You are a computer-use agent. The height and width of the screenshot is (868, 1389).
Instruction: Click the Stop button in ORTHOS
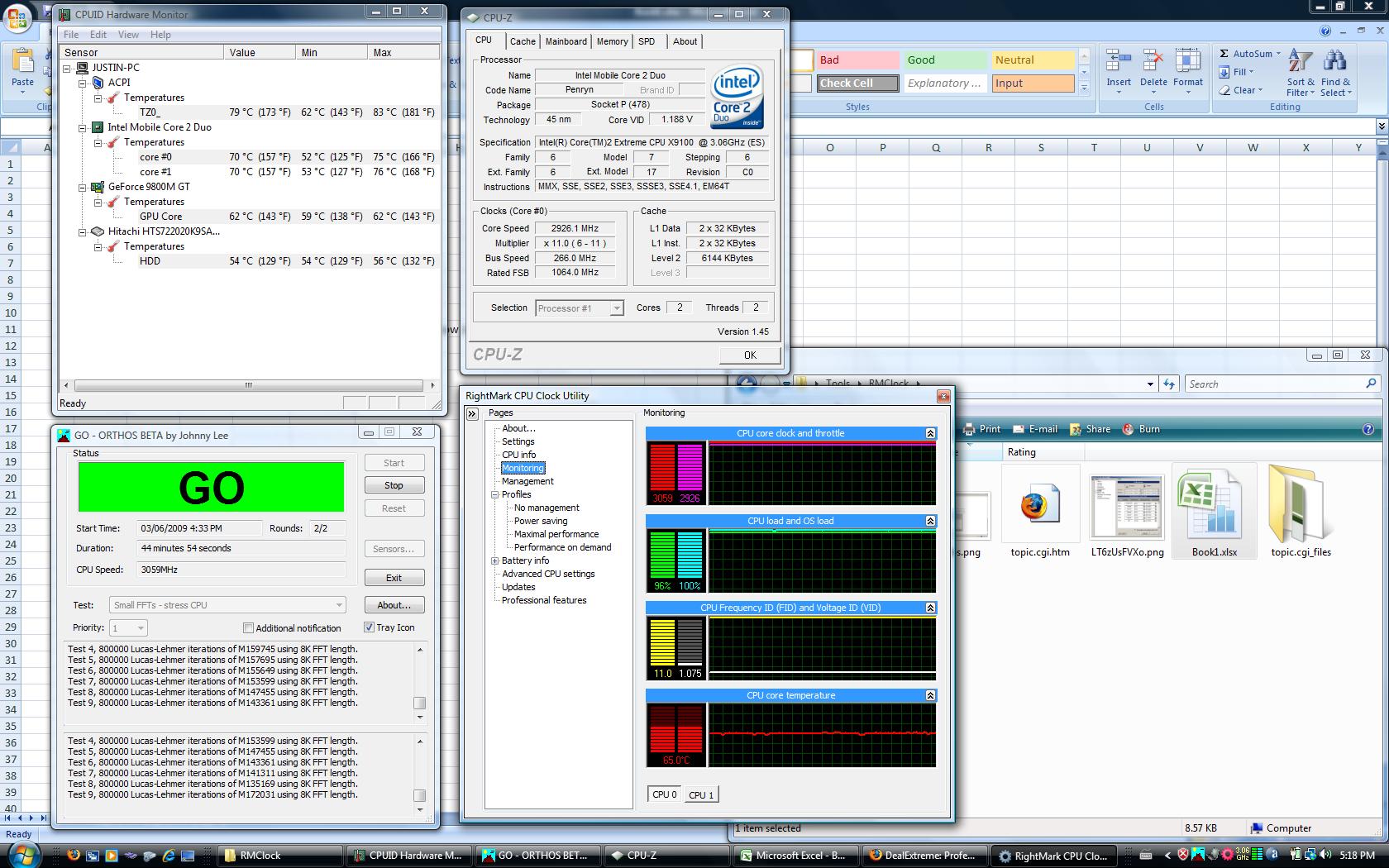coord(394,485)
